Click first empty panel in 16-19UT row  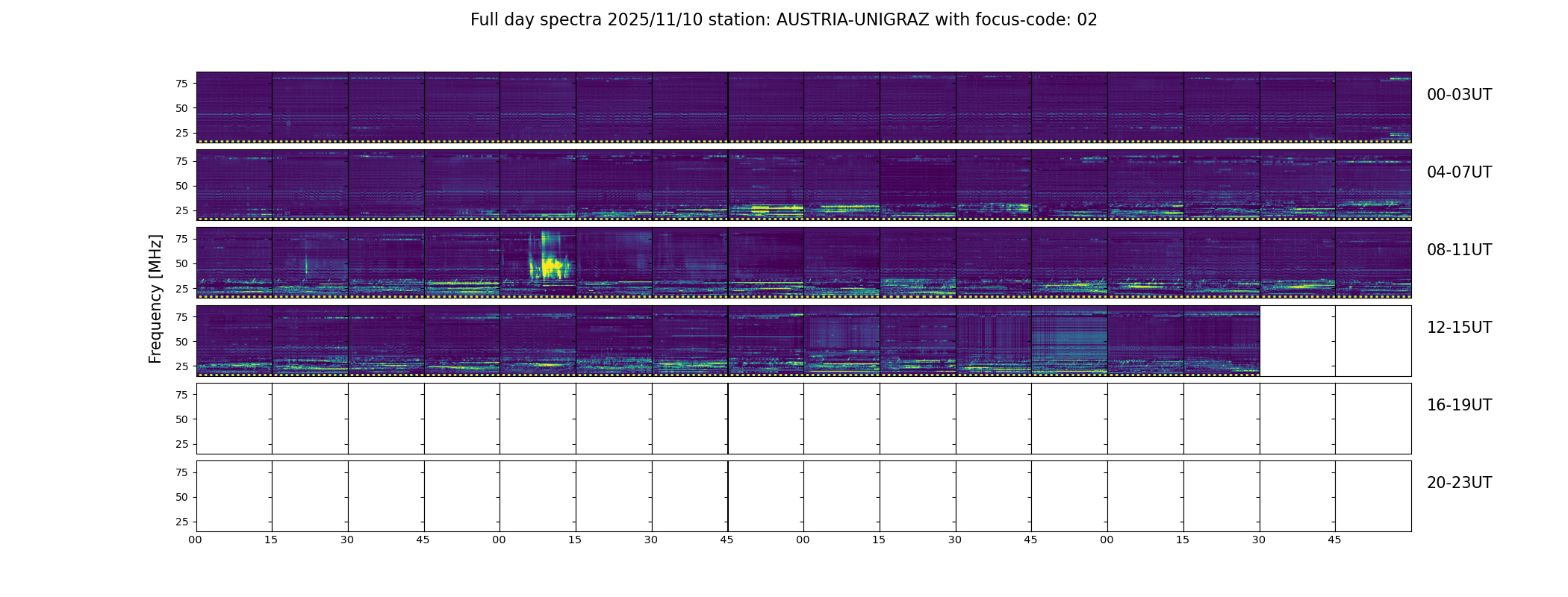point(234,419)
